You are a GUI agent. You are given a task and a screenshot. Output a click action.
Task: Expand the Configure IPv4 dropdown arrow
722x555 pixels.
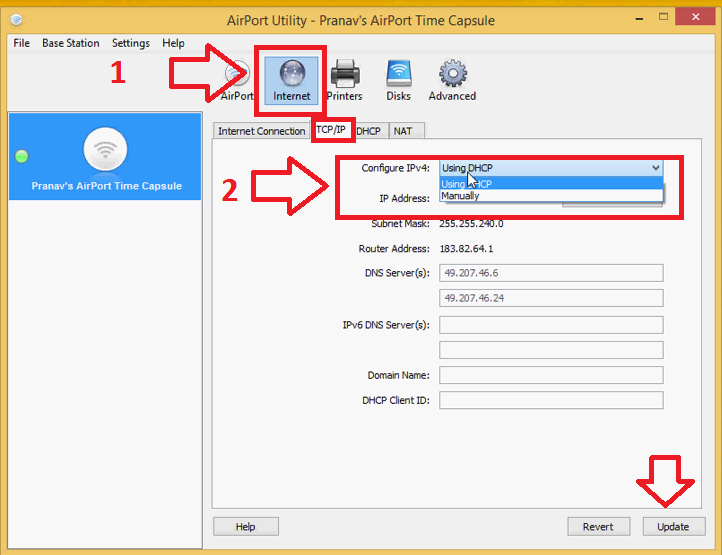[655, 168]
